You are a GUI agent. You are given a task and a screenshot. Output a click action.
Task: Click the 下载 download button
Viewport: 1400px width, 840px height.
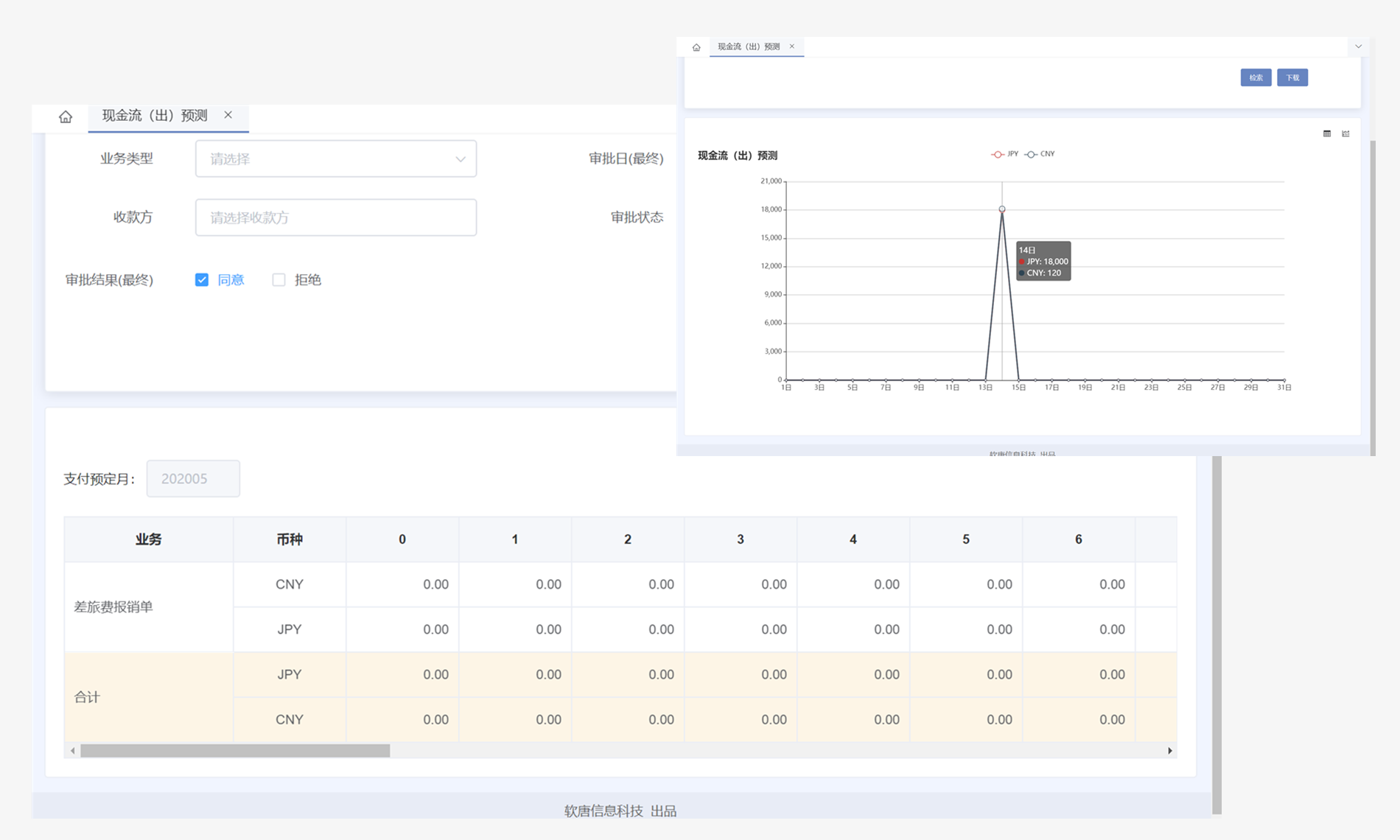(1292, 78)
